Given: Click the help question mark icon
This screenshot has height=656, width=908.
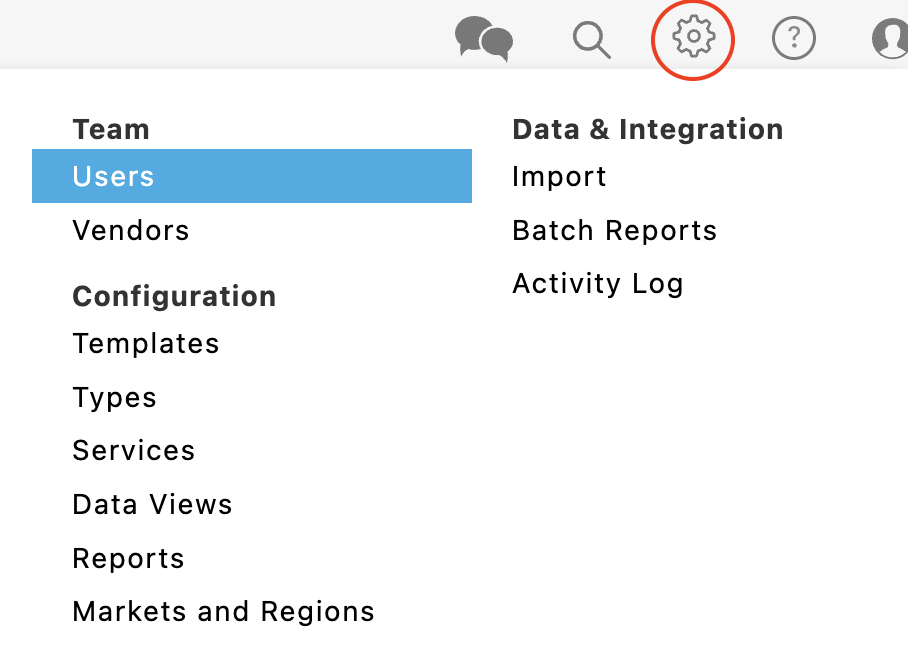Looking at the screenshot, I should click(794, 38).
